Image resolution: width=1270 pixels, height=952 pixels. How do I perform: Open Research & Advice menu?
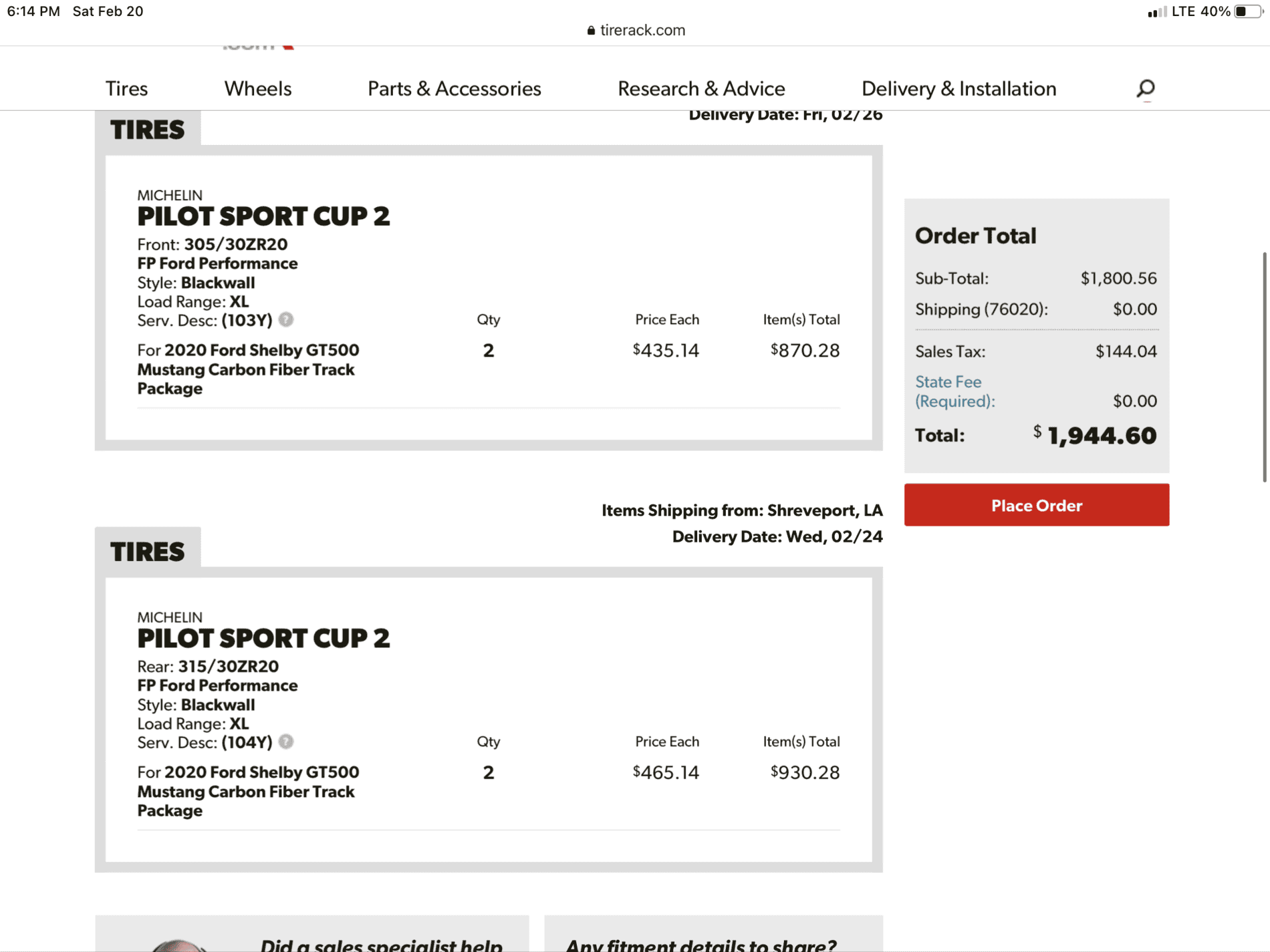pos(701,89)
